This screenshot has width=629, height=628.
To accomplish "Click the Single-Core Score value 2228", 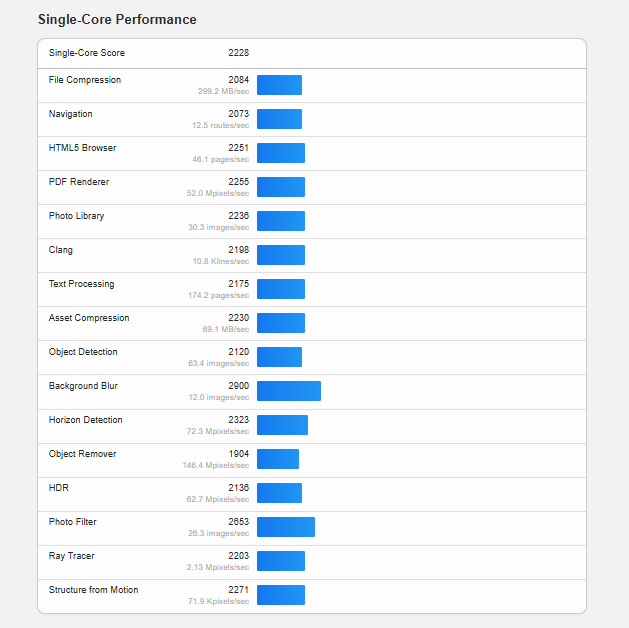I will 238,53.
